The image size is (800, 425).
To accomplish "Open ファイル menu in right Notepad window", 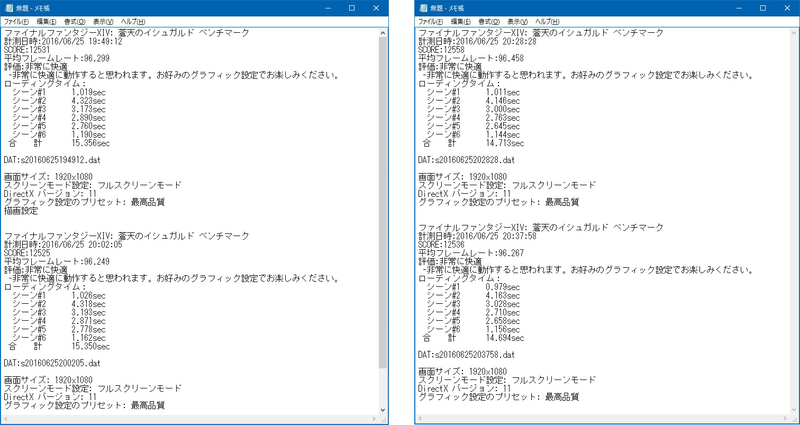I will point(430,22).
